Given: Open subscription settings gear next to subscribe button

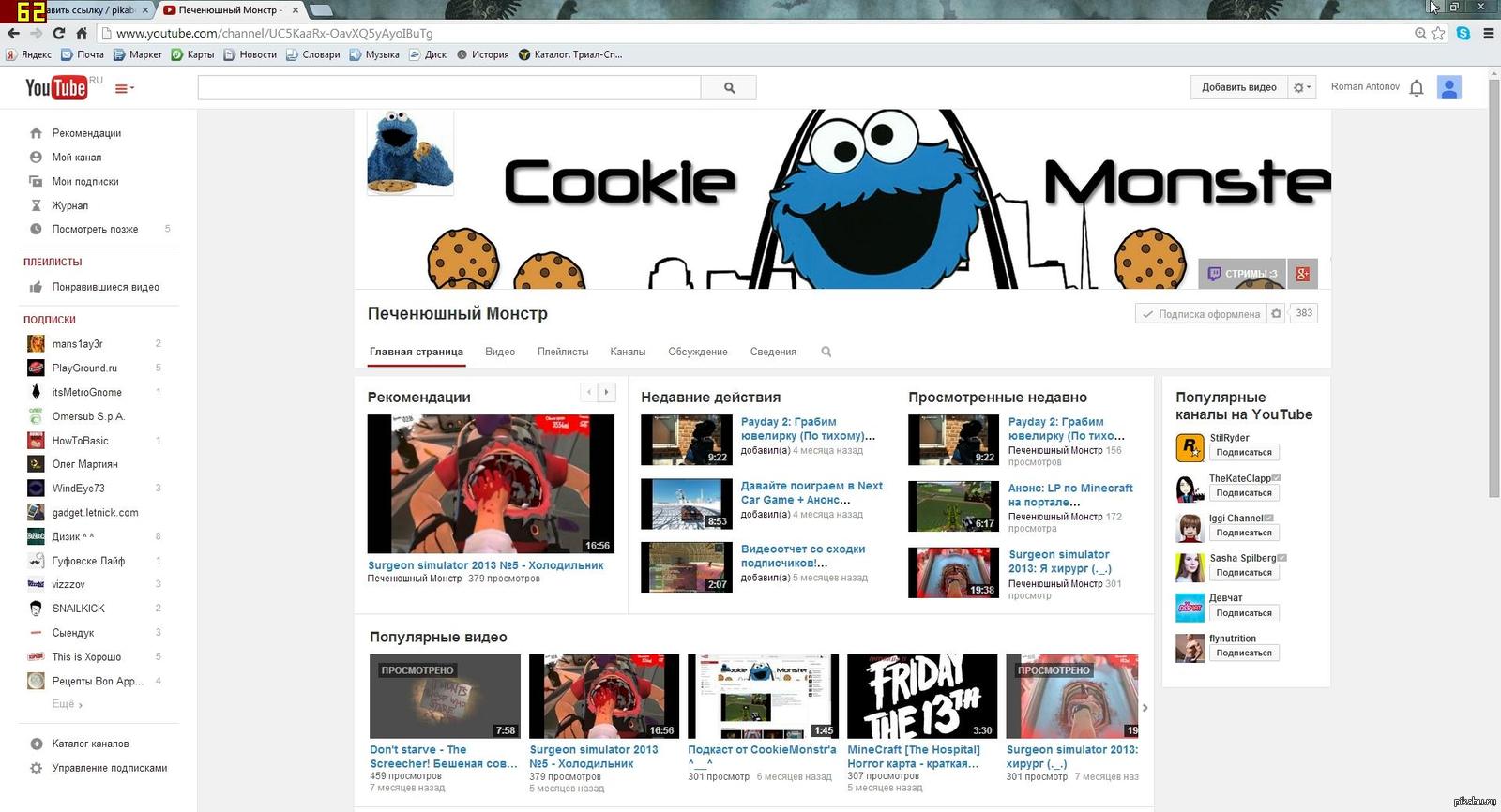Looking at the screenshot, I should [1276, 314].
